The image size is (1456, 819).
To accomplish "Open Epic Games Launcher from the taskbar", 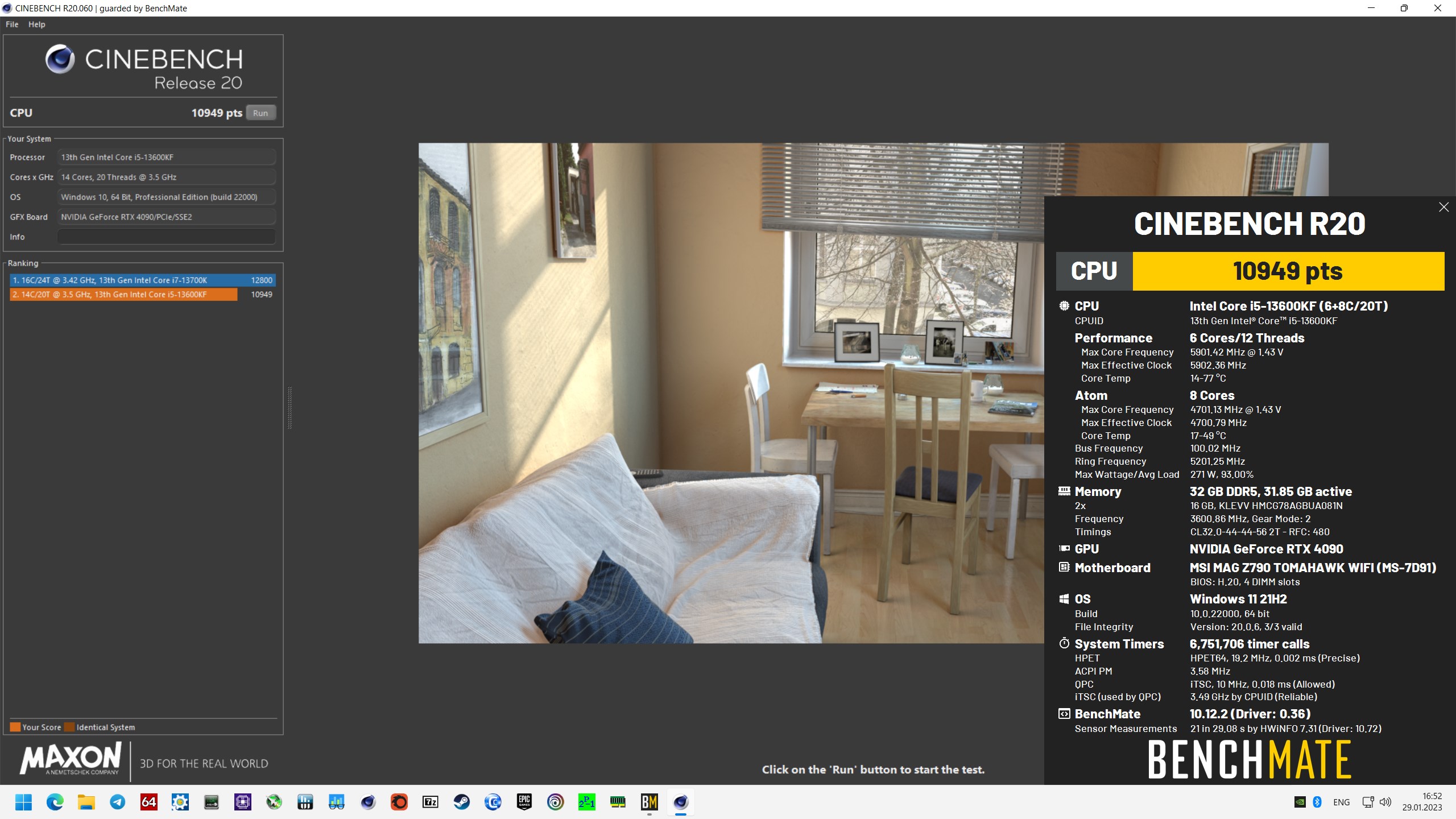I will pyautogui.click(x=524, y=802).
